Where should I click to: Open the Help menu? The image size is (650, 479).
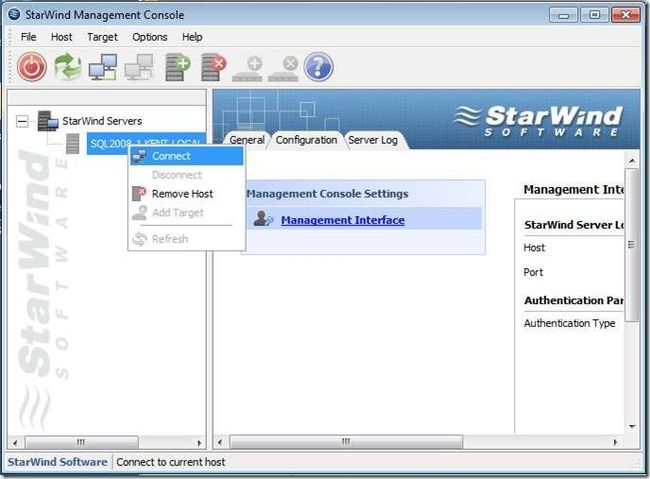pos(192,37)
